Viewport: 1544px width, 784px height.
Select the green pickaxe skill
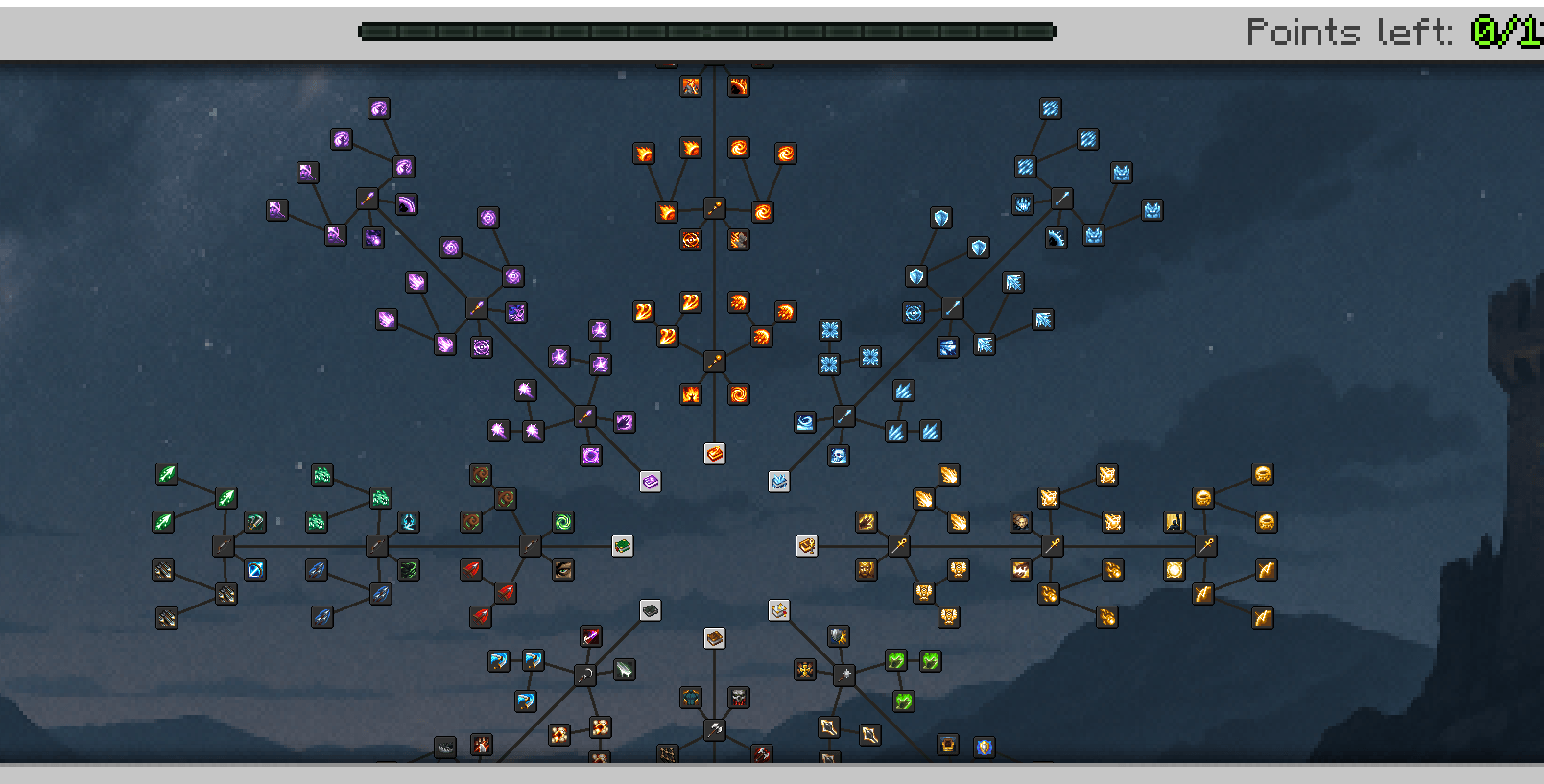(254, 522)
